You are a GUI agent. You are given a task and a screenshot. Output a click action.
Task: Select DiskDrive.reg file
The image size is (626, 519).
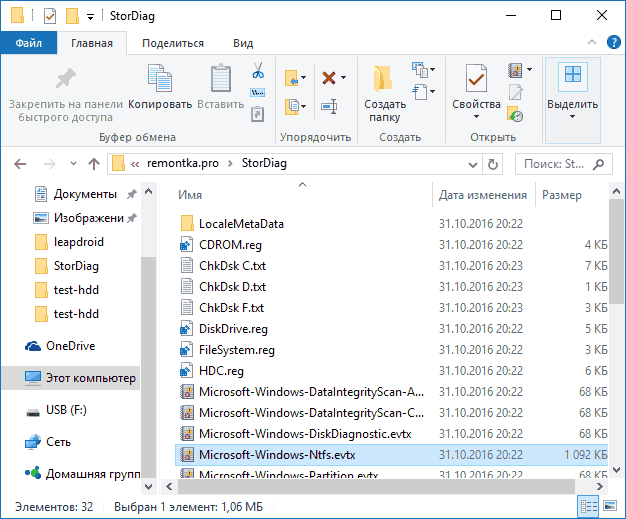(x=391, y=329)
